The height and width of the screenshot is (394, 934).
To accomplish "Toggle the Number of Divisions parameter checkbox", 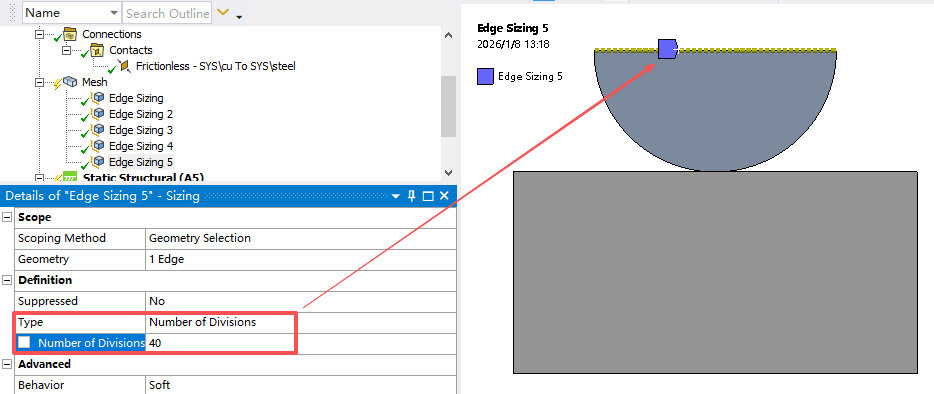I will pos(24,343).
